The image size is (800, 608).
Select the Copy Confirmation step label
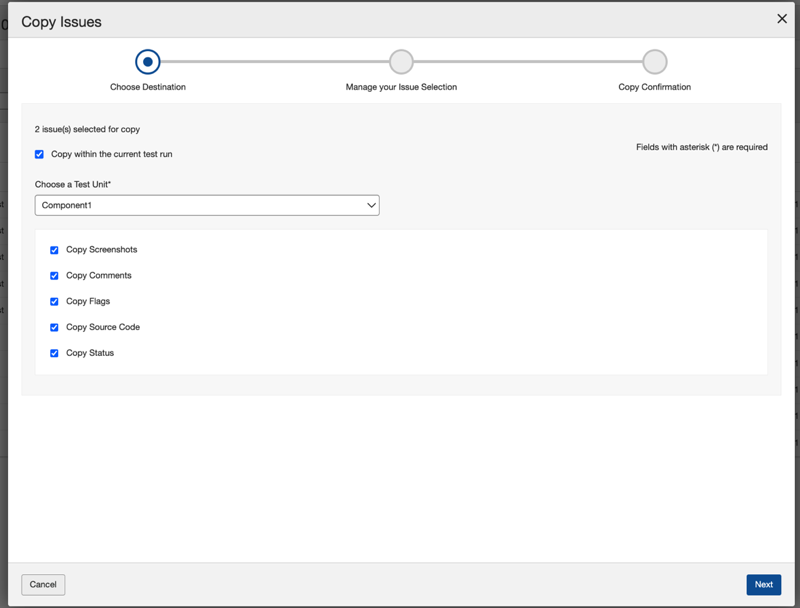point(654,87)
